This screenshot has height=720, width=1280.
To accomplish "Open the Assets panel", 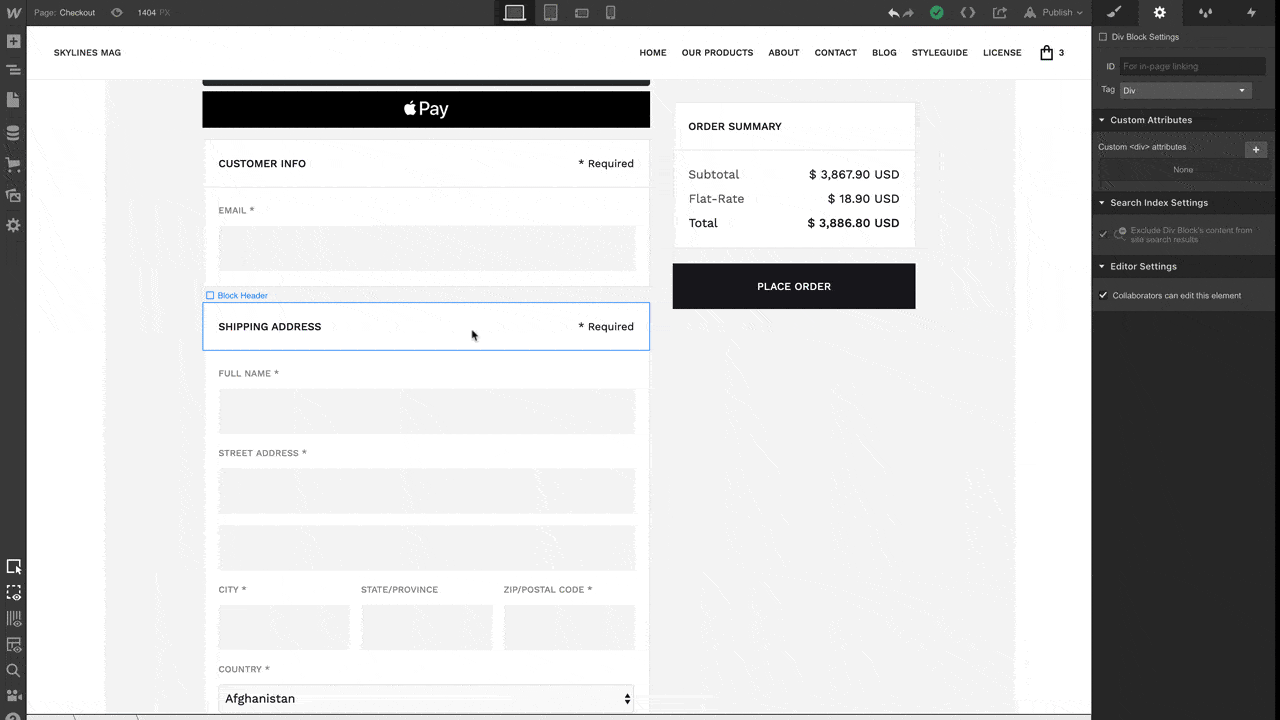I will click(13, 195).
